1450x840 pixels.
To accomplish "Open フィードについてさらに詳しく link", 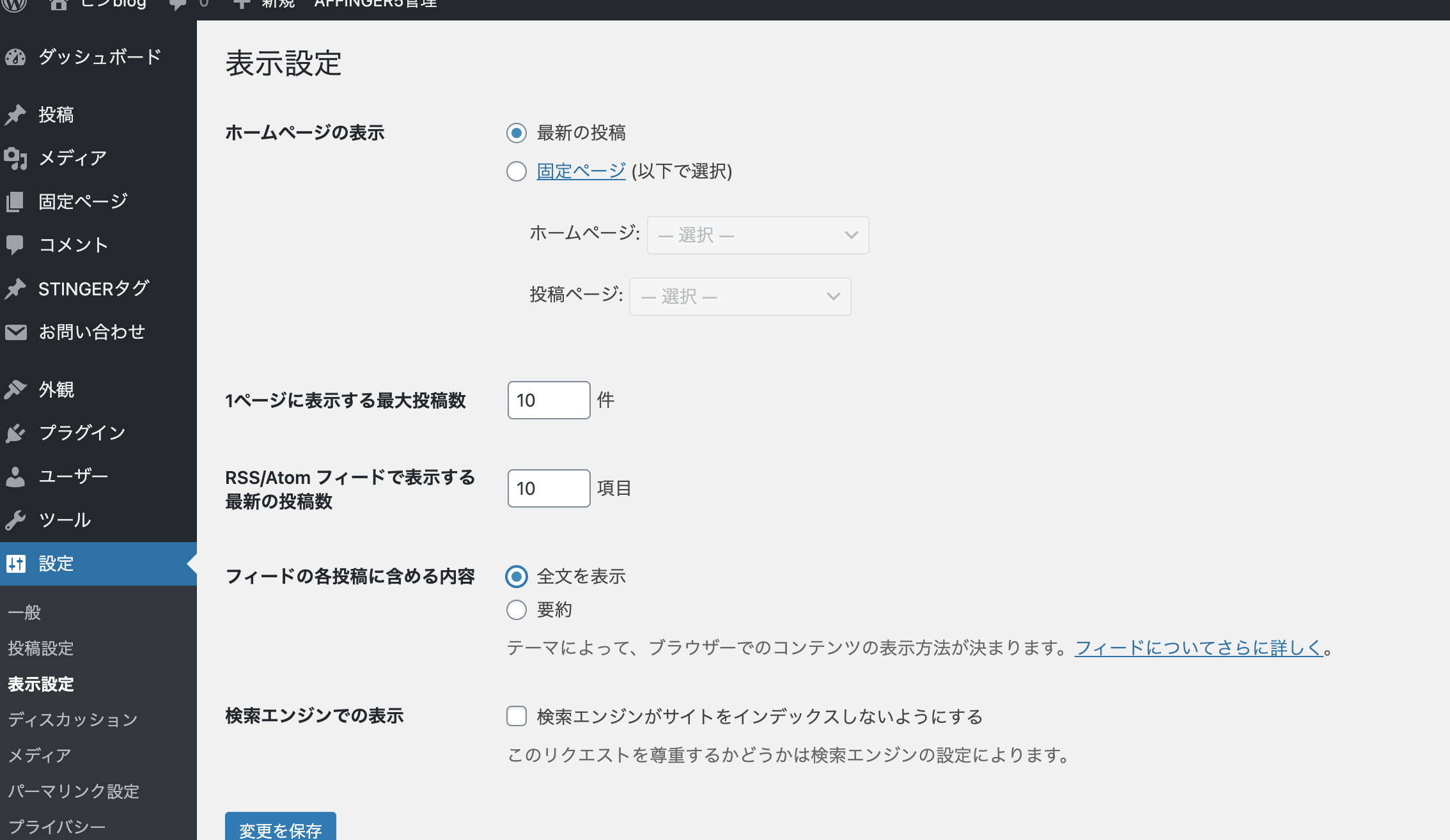I will 1199,648.
